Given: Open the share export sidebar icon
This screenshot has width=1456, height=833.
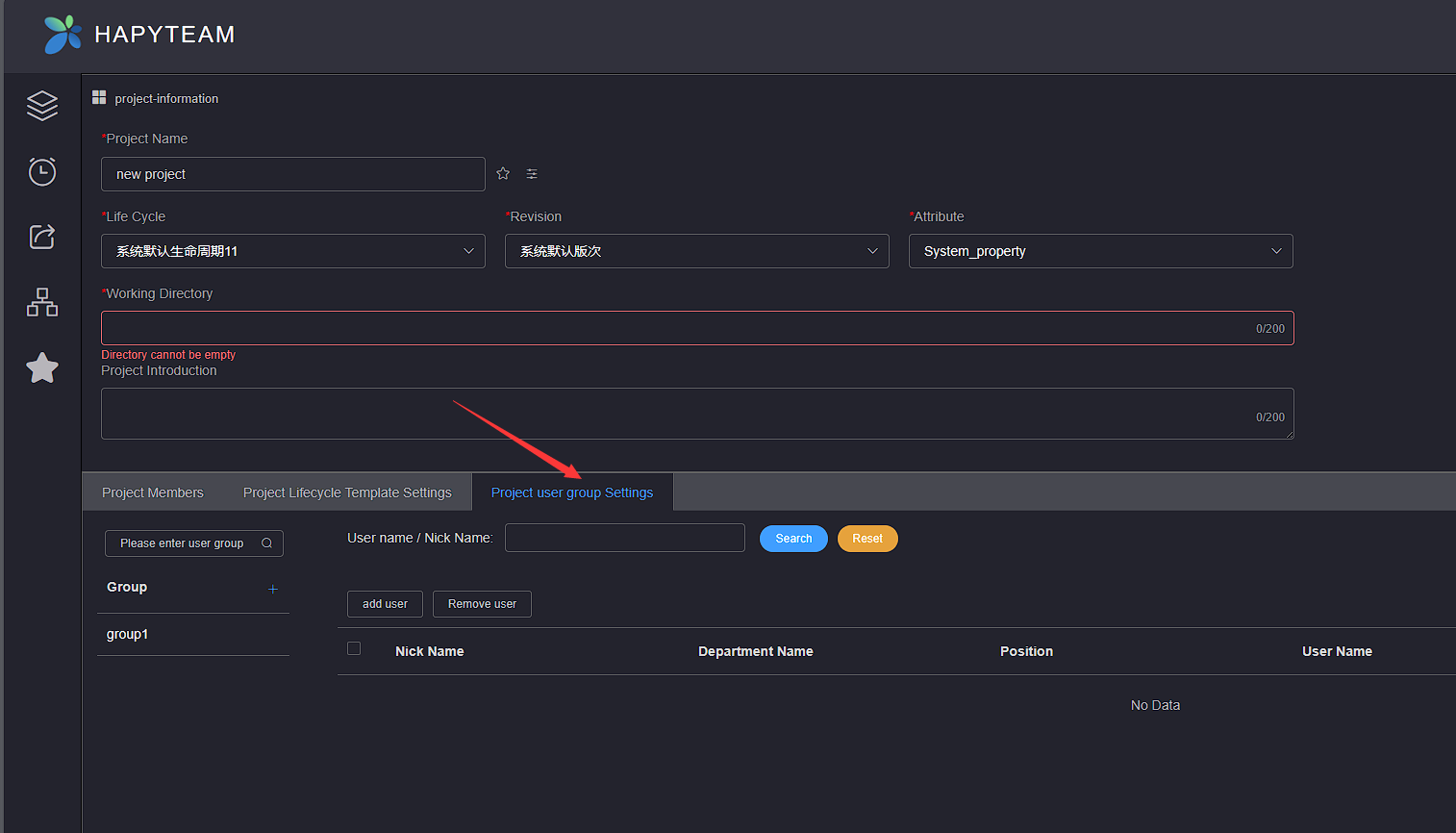Looking at the screenshot, I should point(42,237).
